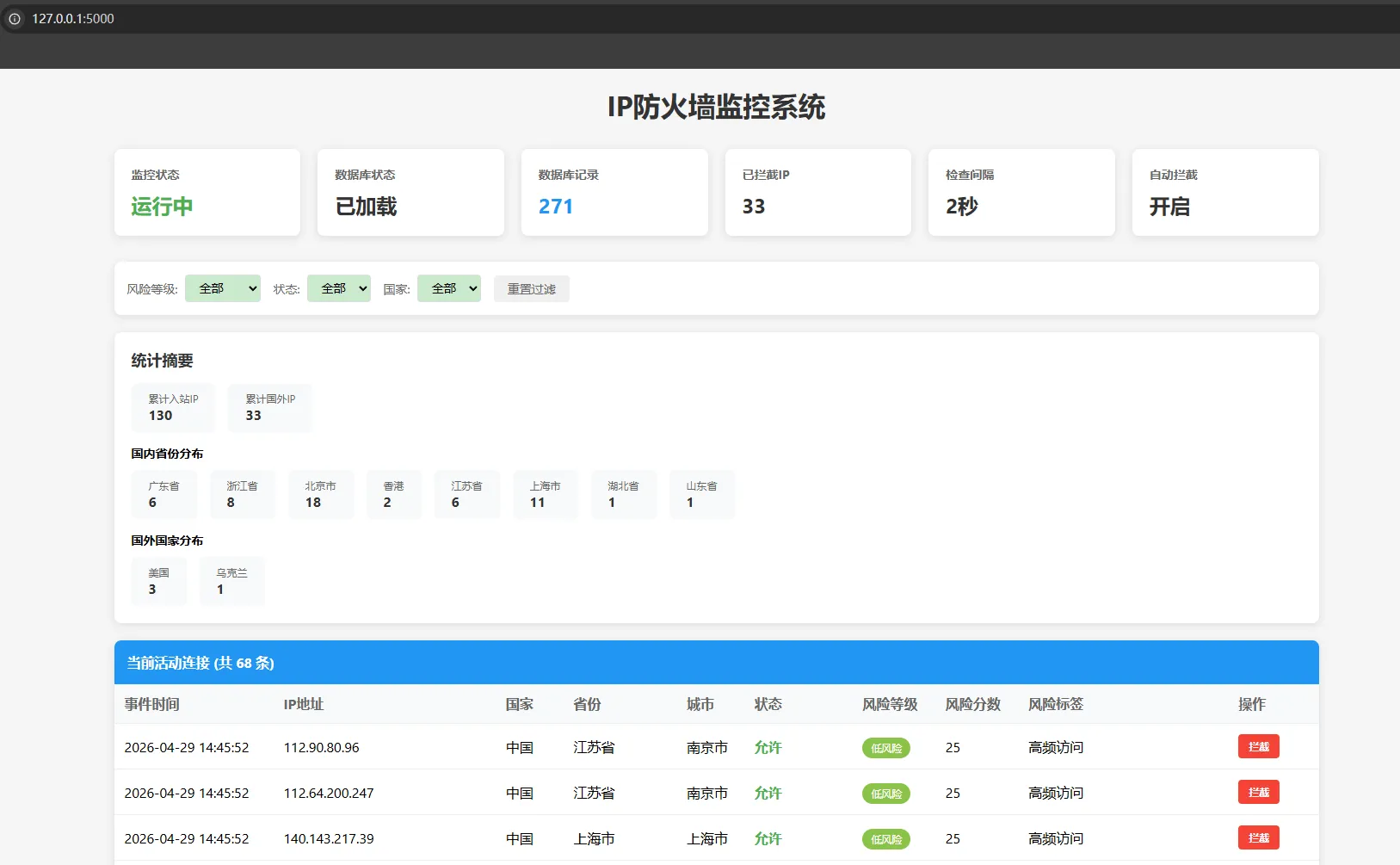Open the 风险等级 filter dropdown
The image size is (1400, 865).
(x=222, y=288)
